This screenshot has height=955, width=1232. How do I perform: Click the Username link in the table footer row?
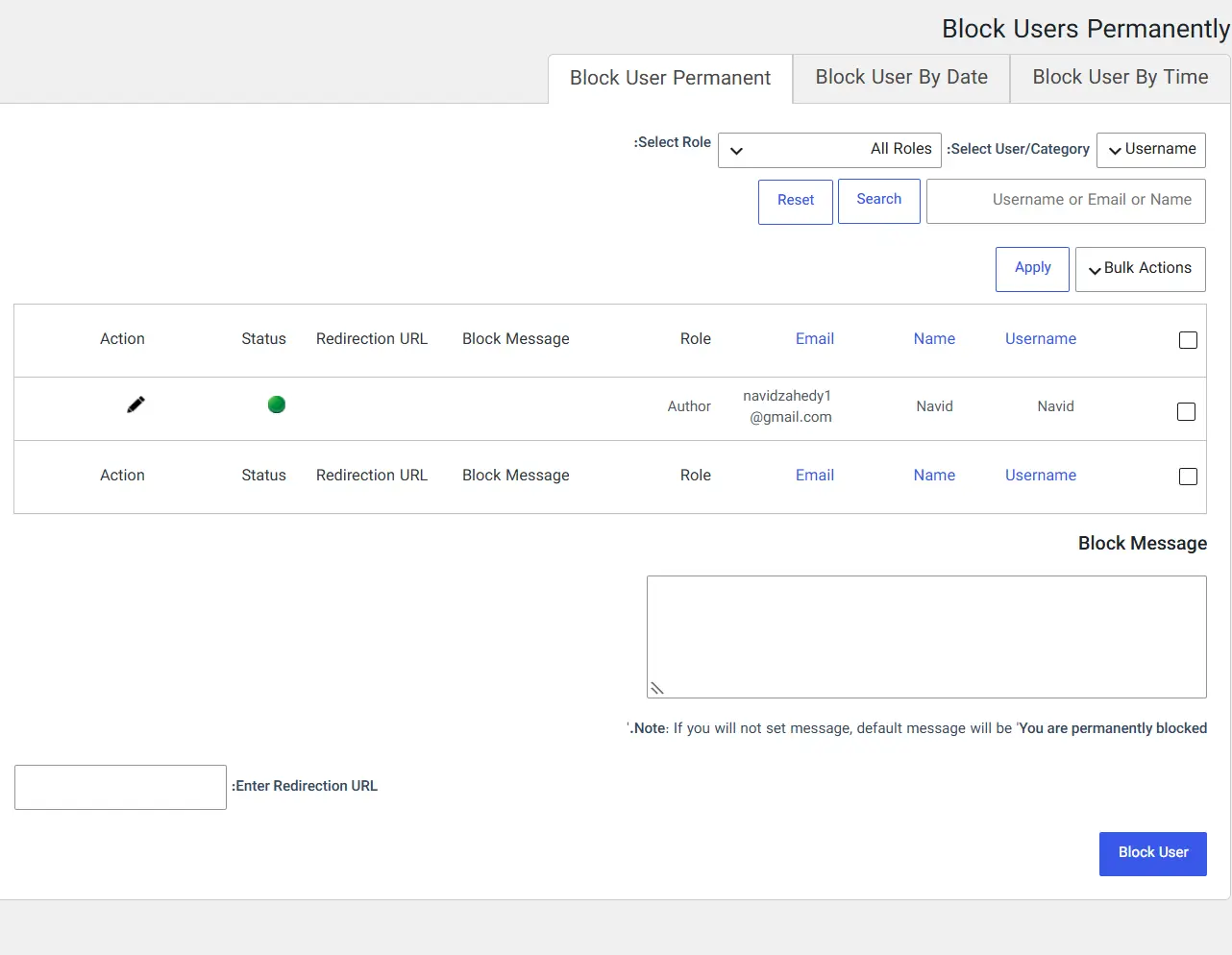pyautogui.click(x=1041, y=476)
